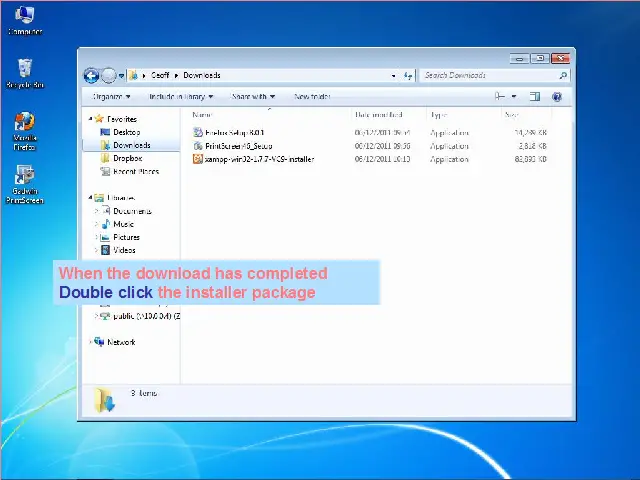The image size is (640, 480).
Task: Open Dropbox in Favorites sidebar
Action: point(127,158)
